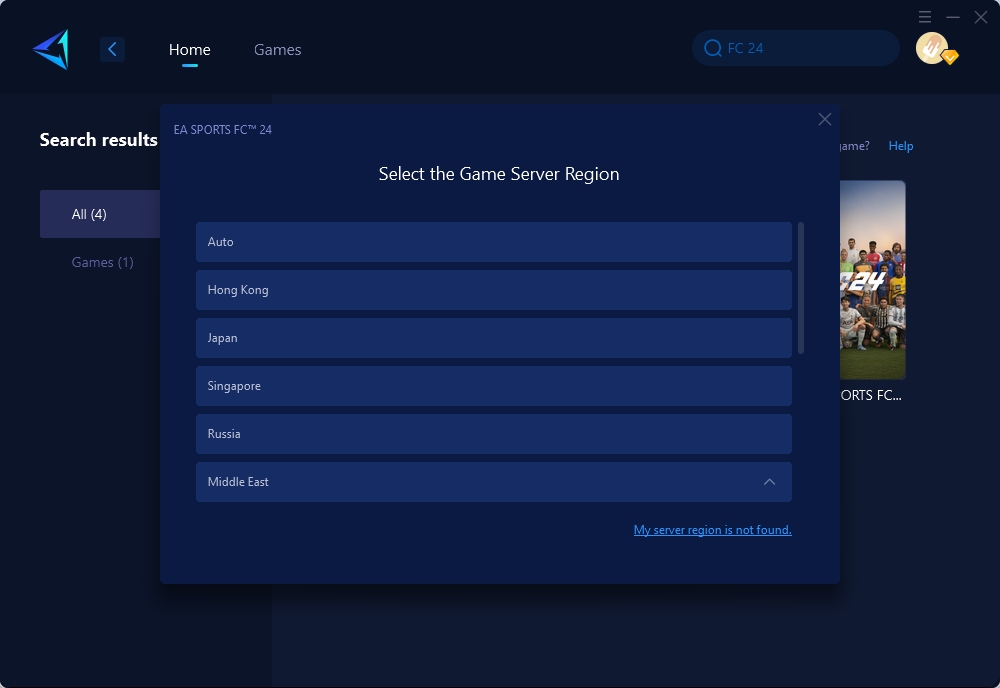Switch to the Games tab
This screenshot has width=1000, height=688.
277,49
